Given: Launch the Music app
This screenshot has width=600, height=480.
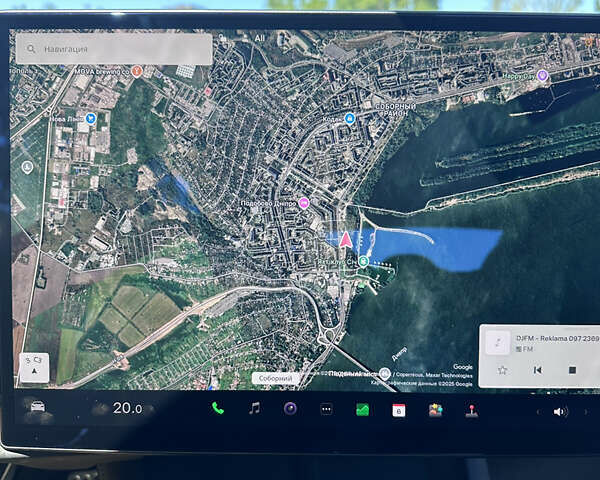Looking at the screenshot, I should 254,408.
